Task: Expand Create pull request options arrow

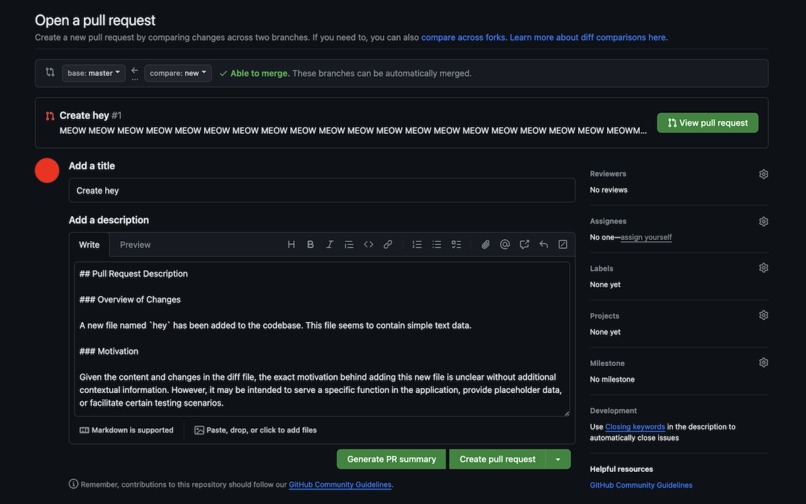Action: pyautogui.click(x=558, y=459)
